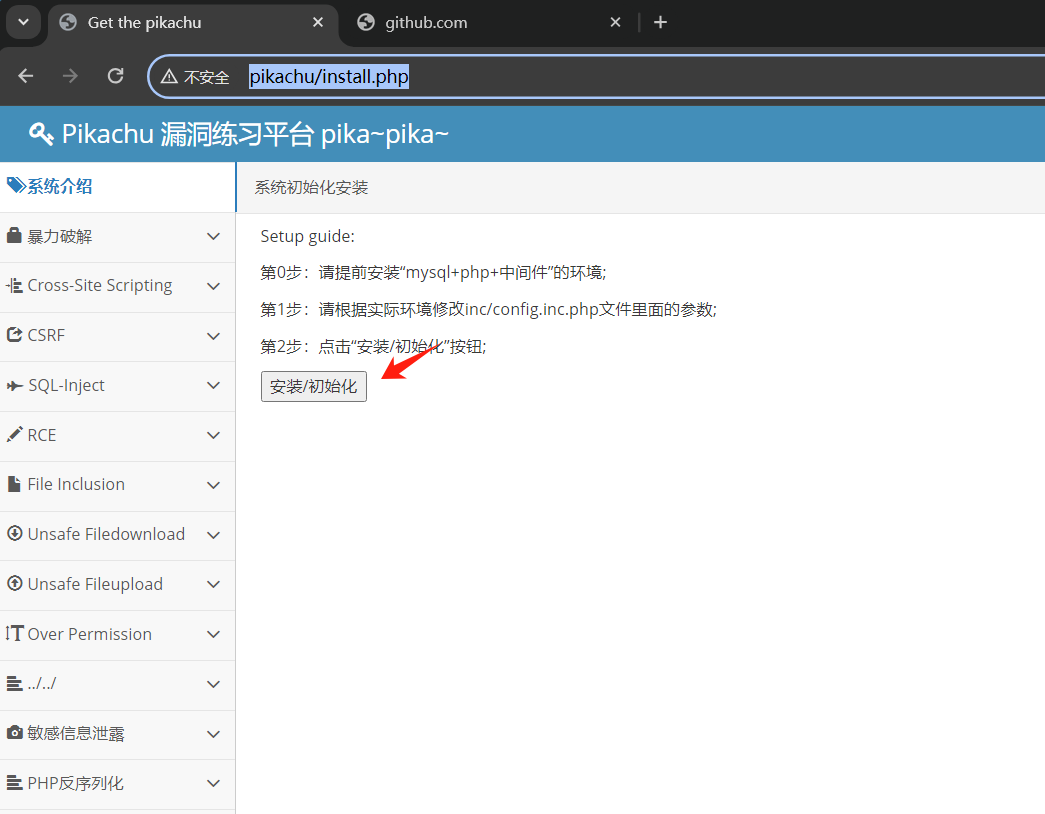The width and height of the screenshot is (1045, 814).
Task: Click the 系统初始化安装 breadcrumb heading
Action: [x=311, y=188]
